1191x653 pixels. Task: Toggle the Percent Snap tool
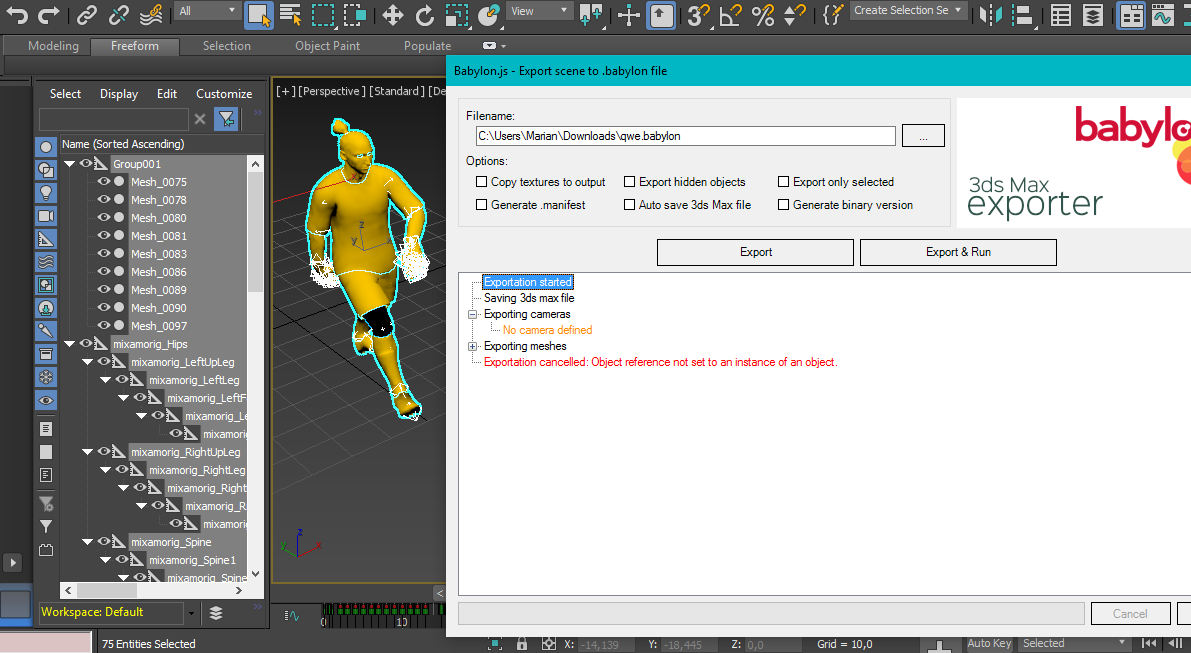pos(763,14)
